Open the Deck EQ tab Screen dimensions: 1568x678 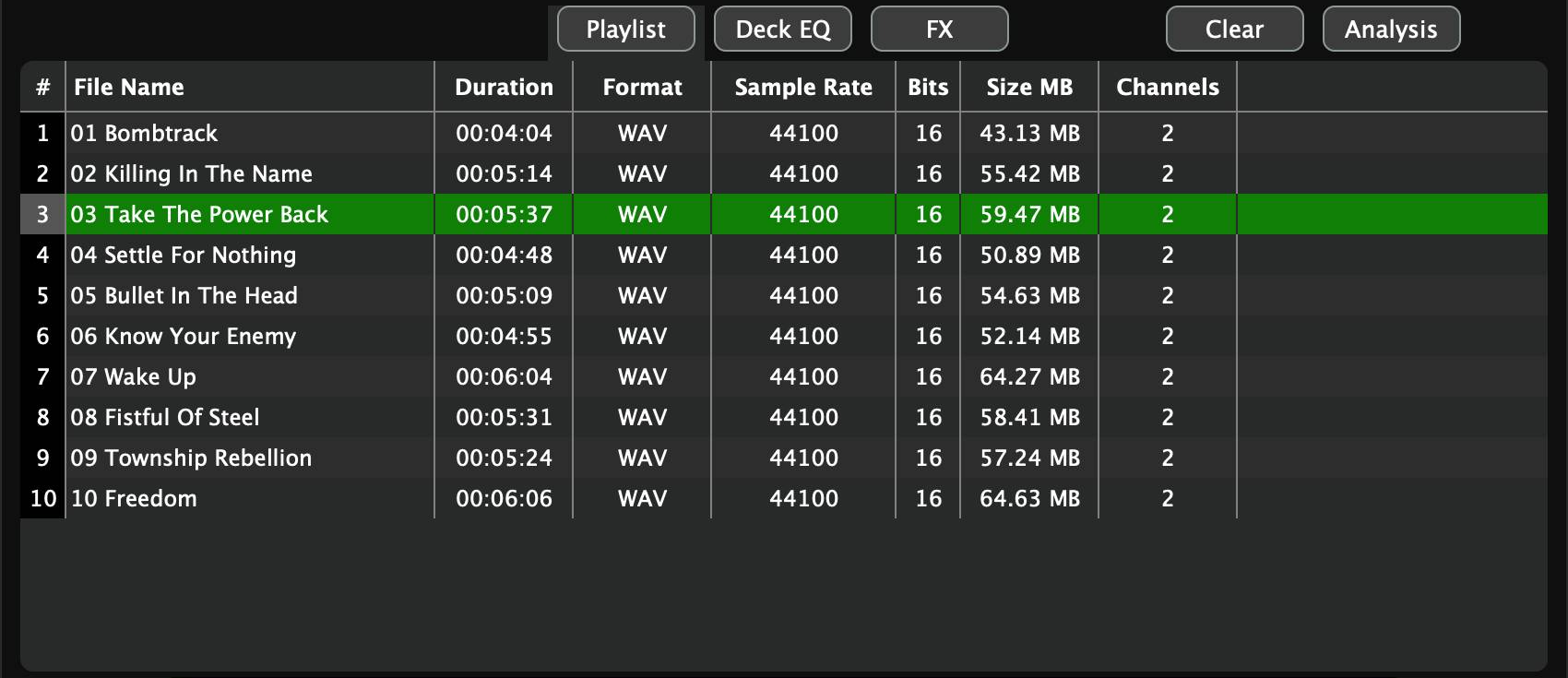click(783, 30)
